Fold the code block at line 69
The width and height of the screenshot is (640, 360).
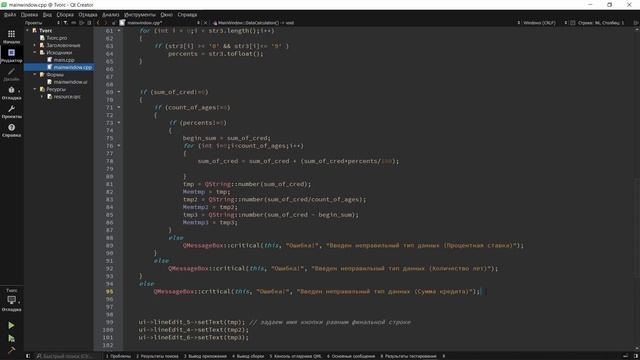119,92
